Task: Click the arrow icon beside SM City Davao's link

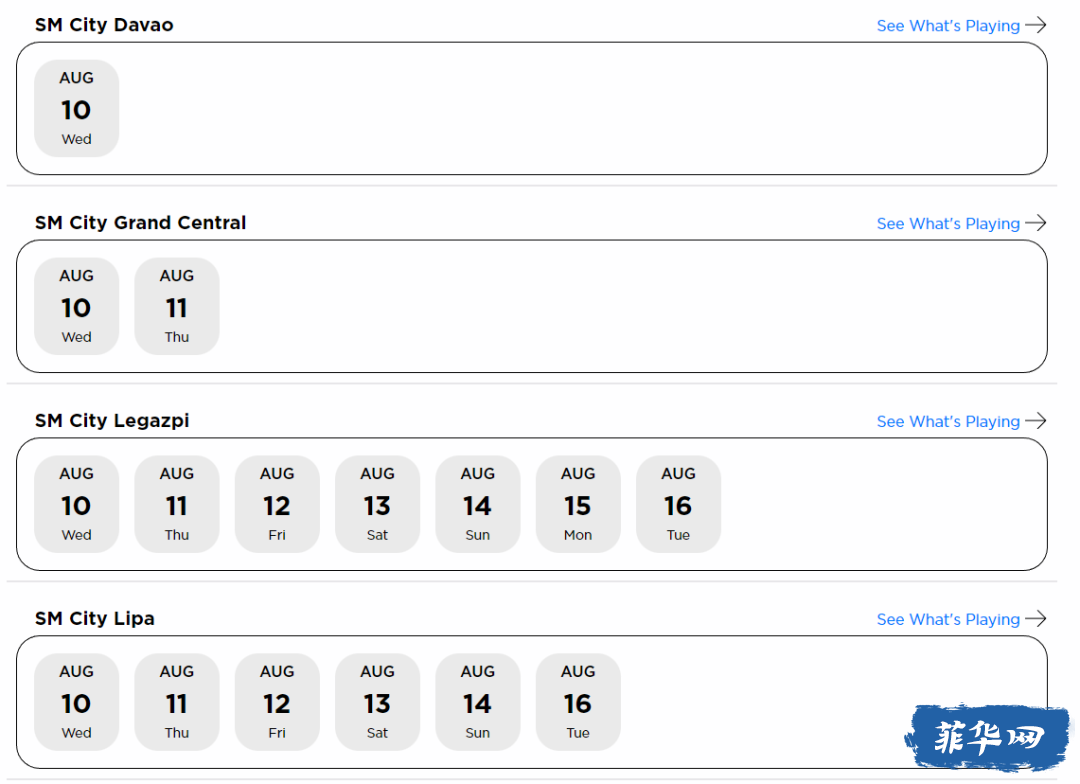Action: 1035,25
